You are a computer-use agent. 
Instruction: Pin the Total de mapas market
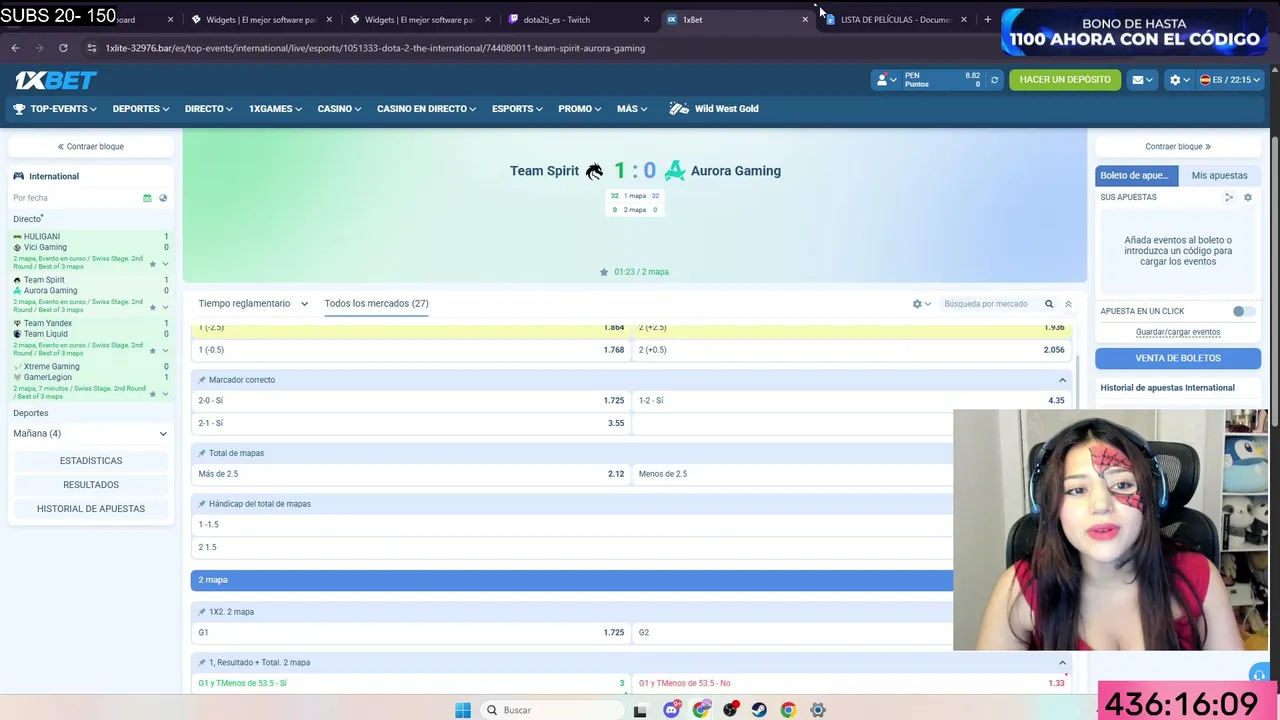[x=202, y=454]
